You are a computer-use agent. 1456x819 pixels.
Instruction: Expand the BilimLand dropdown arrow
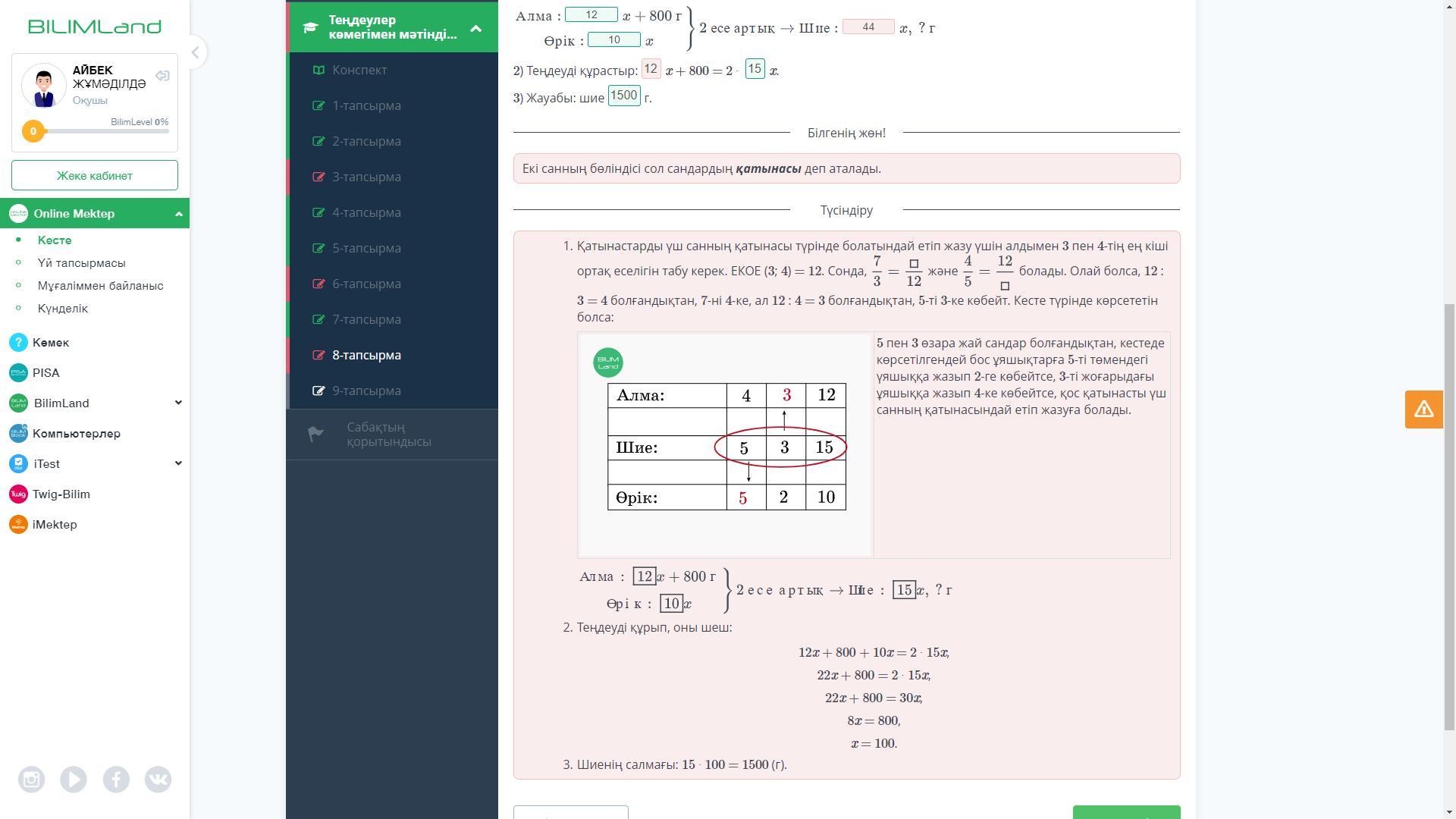(x=178, y=403)
